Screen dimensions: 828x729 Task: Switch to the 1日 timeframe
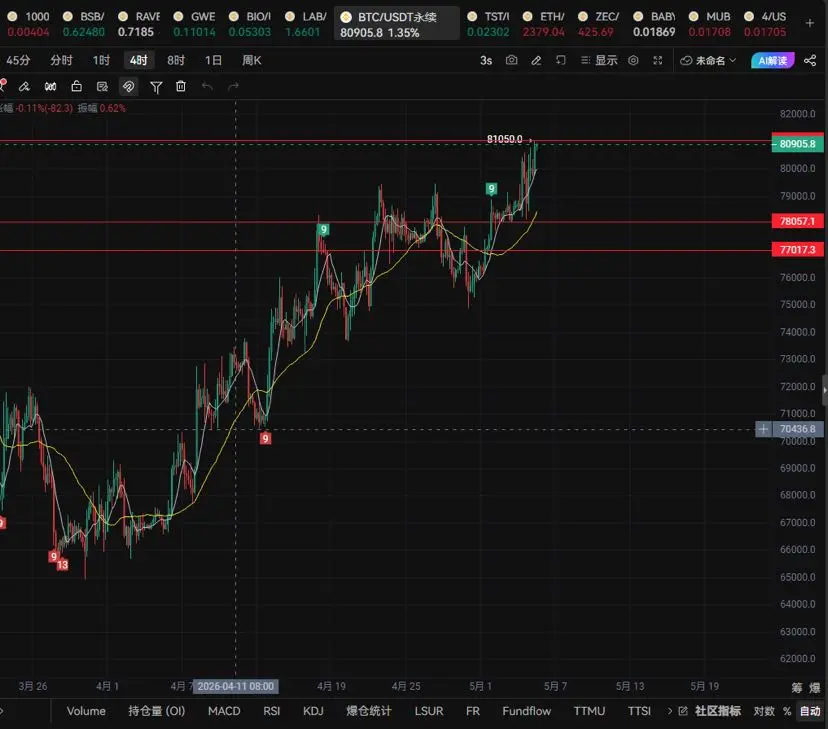tap(213, 60)
